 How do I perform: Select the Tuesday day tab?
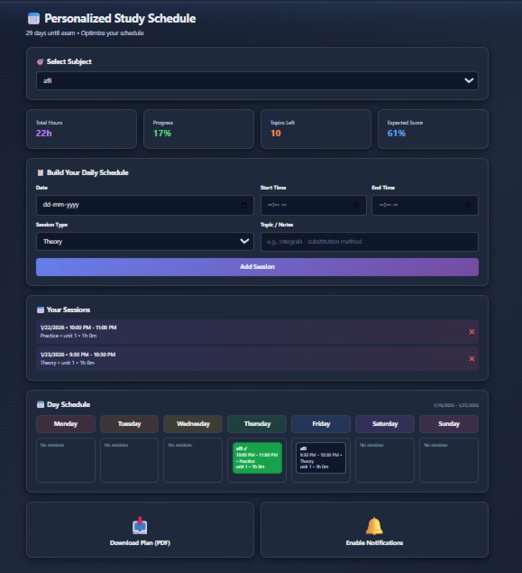[129, 424]
